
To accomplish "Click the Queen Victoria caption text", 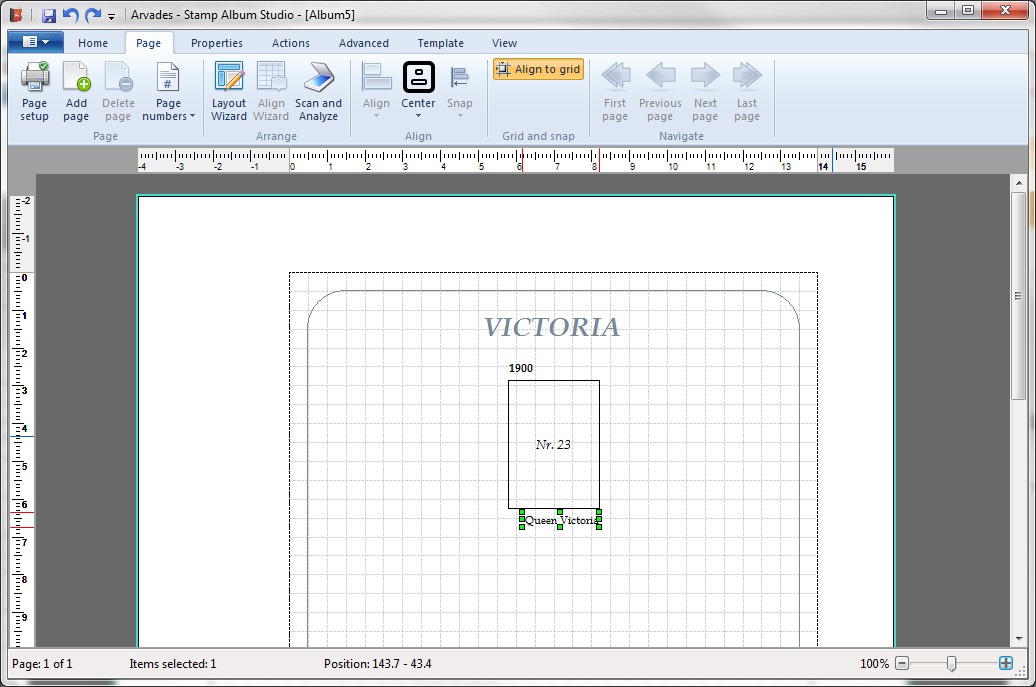I will click(561, 521).
